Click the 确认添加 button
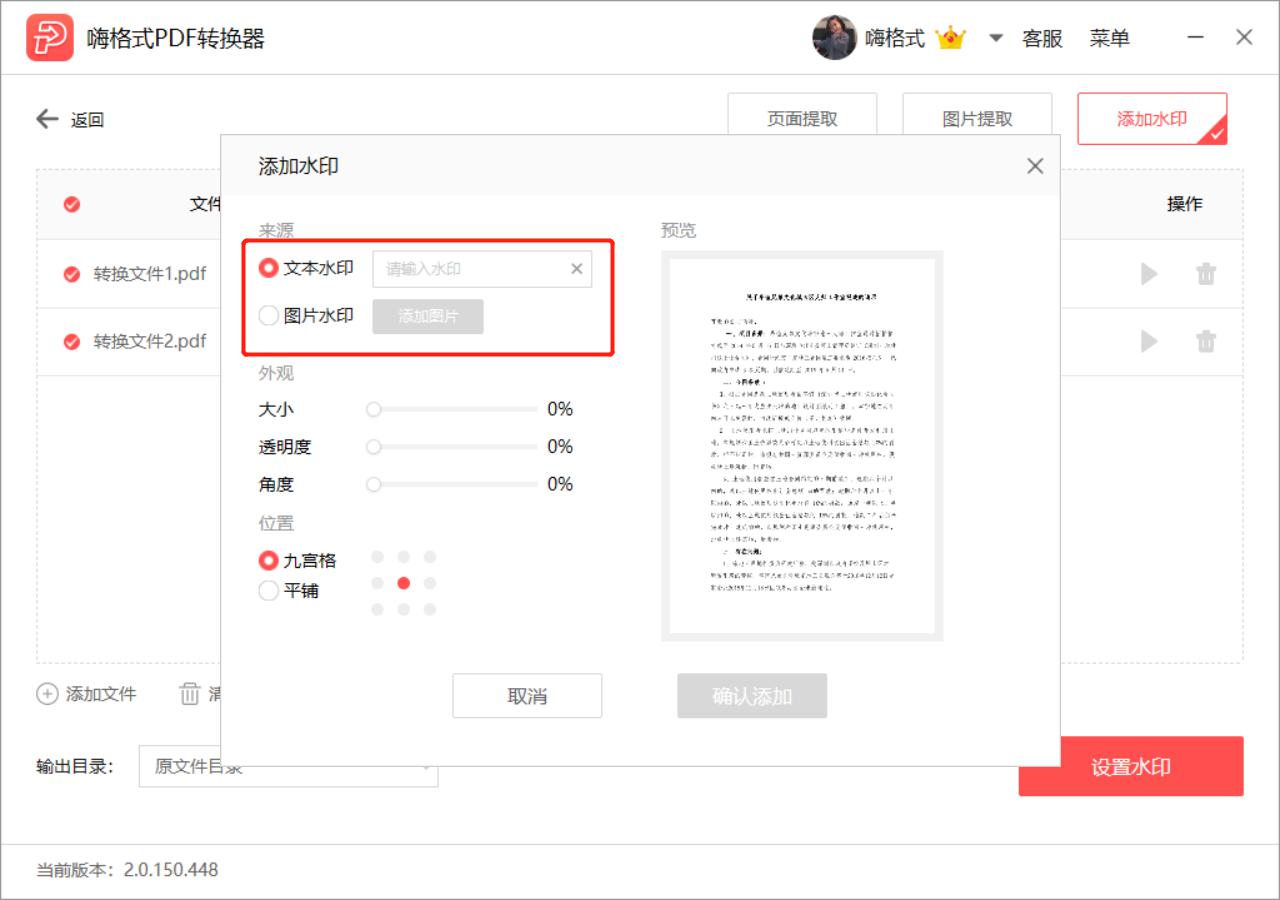The height and width of the screenshot is (900, 1280). (752, 696)
